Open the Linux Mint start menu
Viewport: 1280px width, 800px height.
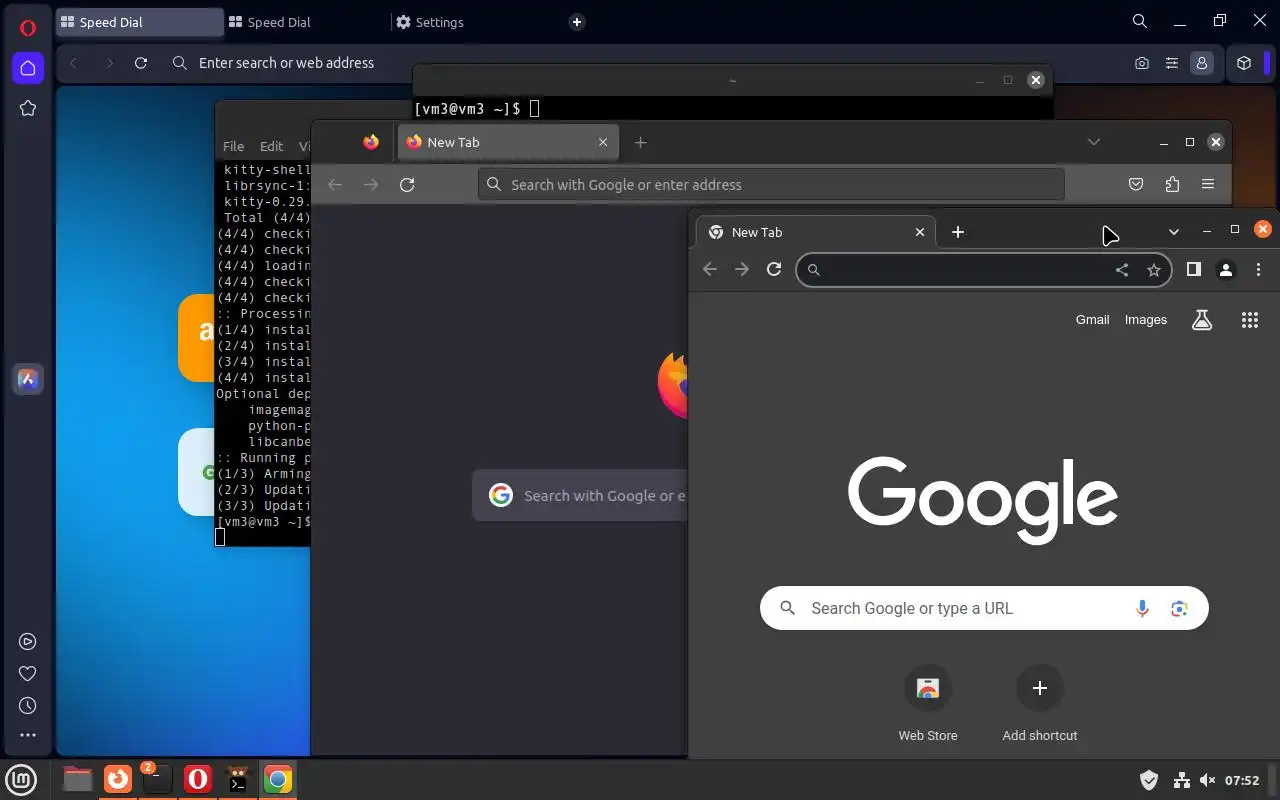[x=22, y=779]
